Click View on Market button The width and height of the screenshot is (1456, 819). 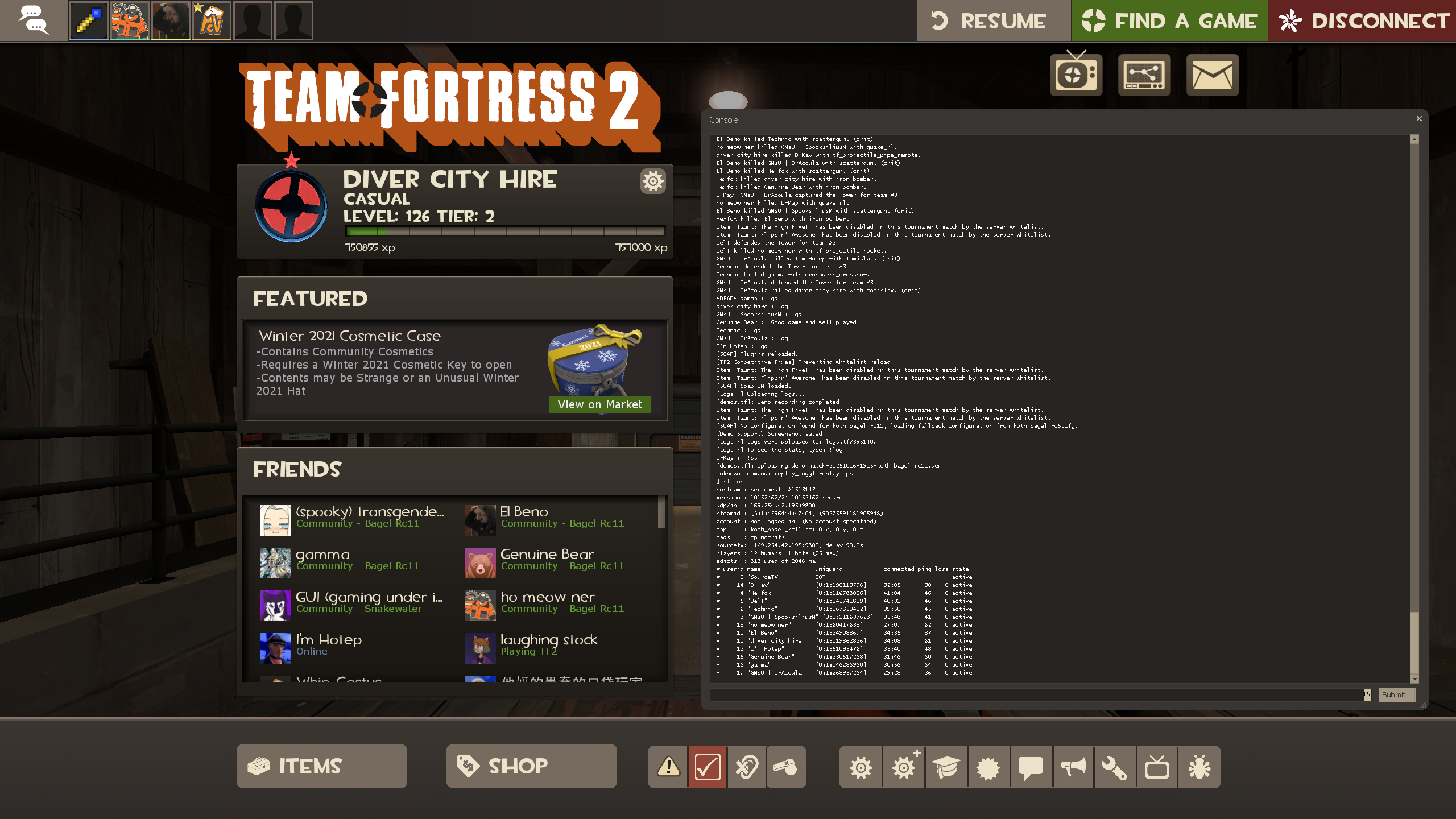pyautogui.click(x=599, y=404)
